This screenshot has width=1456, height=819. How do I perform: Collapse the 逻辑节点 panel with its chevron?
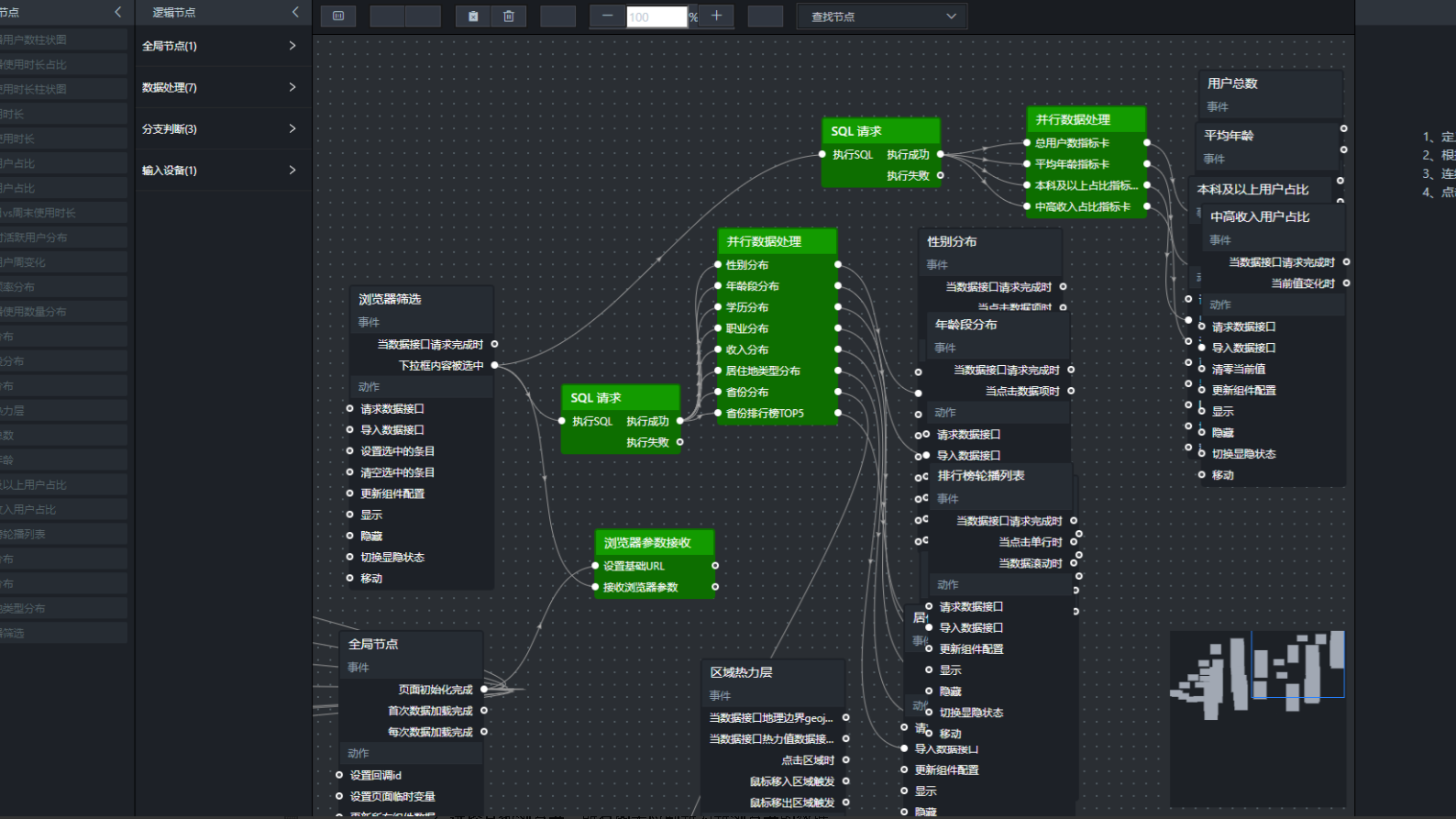295,12
